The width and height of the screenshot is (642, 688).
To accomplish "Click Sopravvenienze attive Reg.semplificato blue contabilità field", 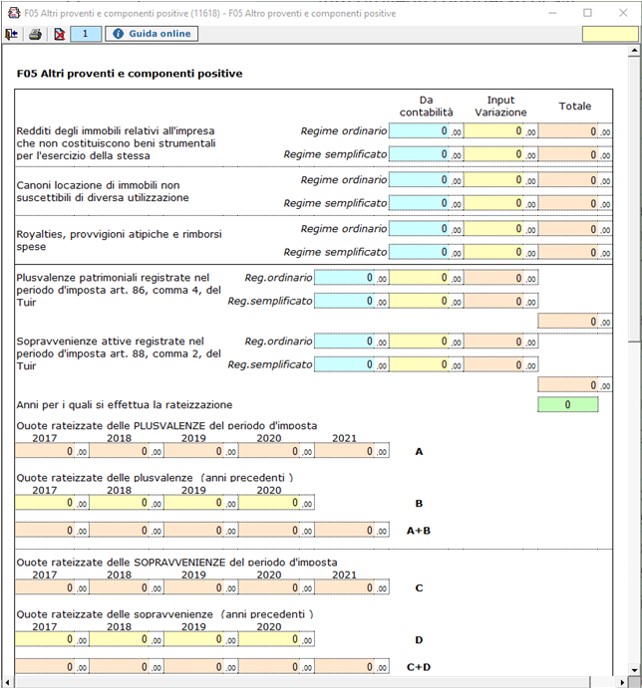I will click(351, 365).
